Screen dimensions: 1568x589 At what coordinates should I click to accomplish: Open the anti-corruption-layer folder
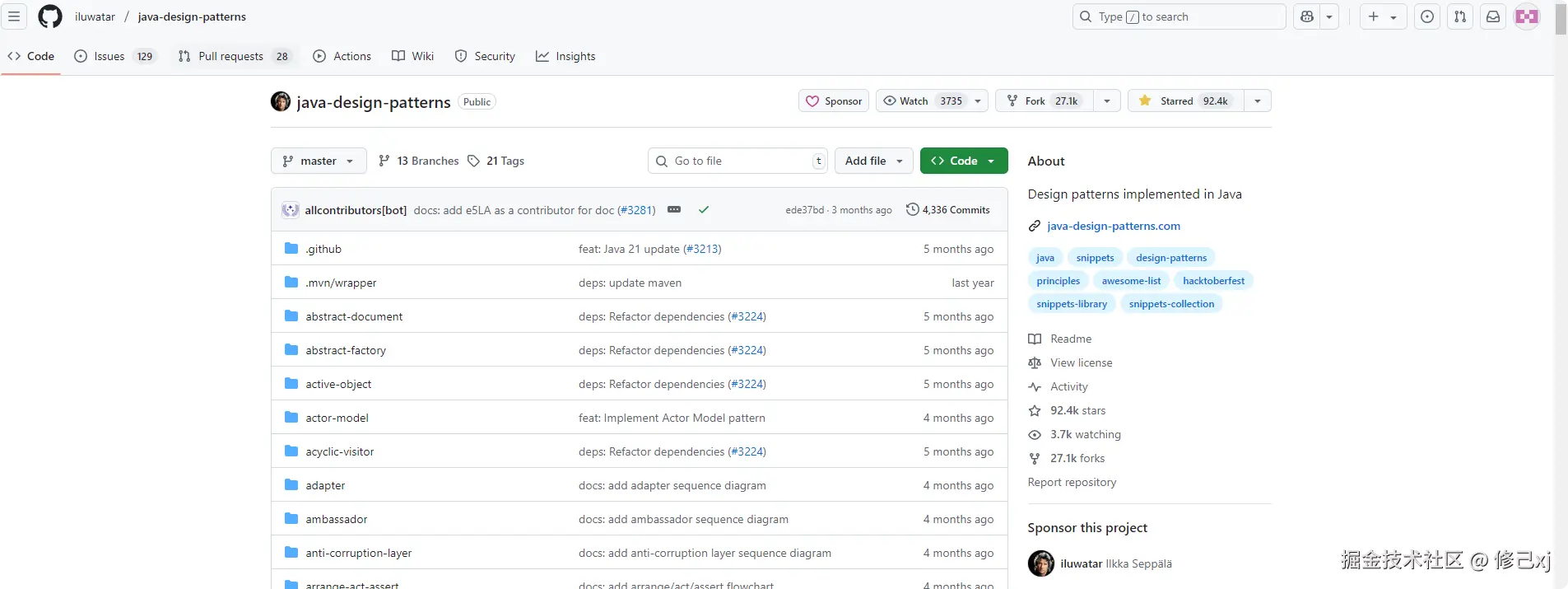click(359, 553)
